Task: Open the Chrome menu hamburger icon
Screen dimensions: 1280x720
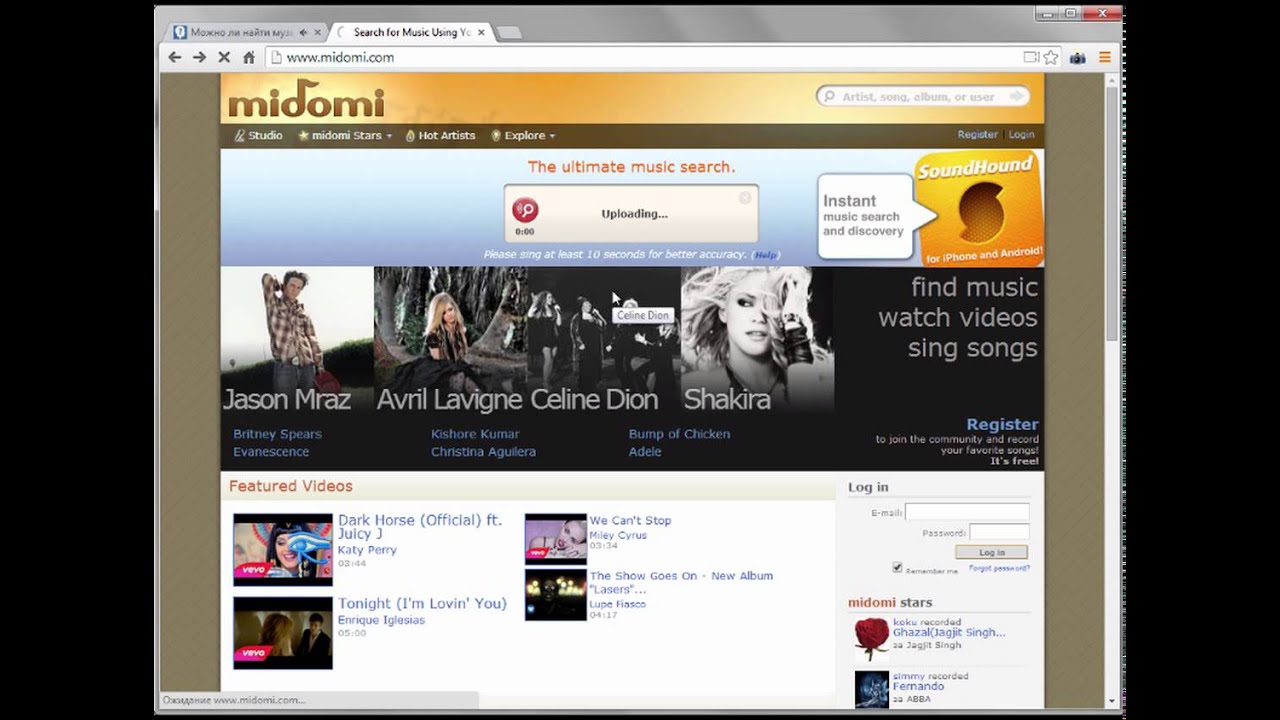Action: (1105, 58)
